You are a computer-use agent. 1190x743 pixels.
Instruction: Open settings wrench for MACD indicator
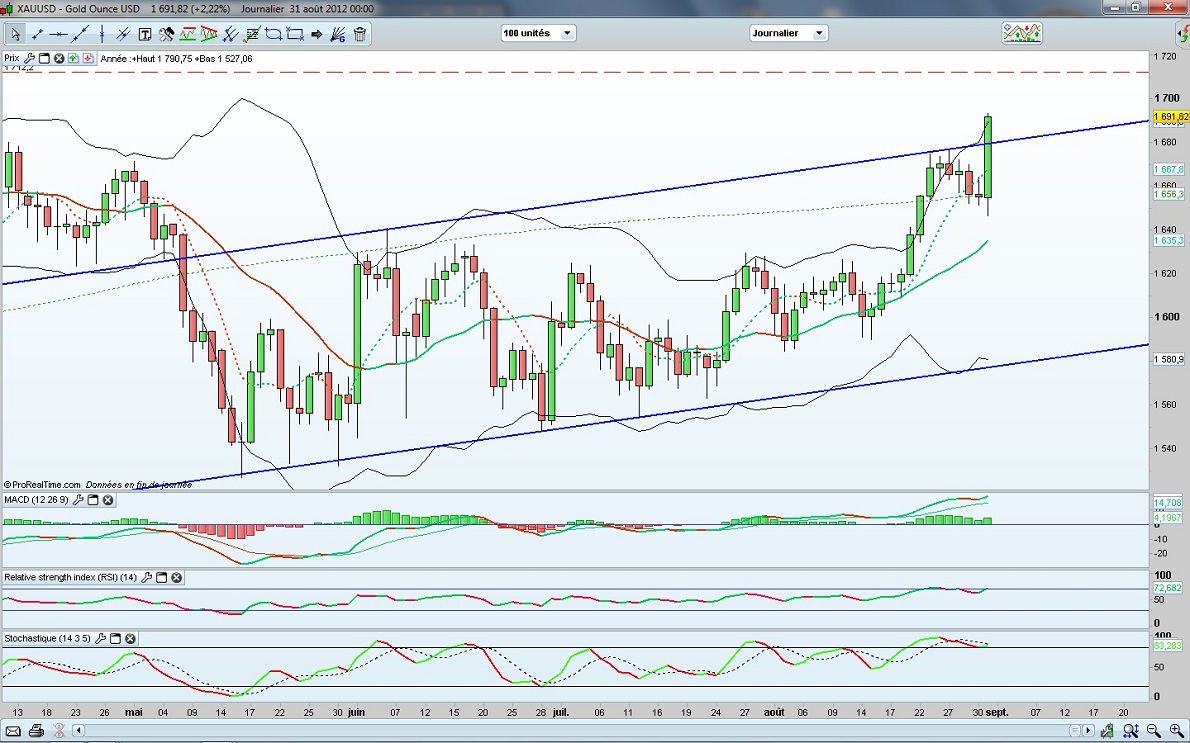78,500
